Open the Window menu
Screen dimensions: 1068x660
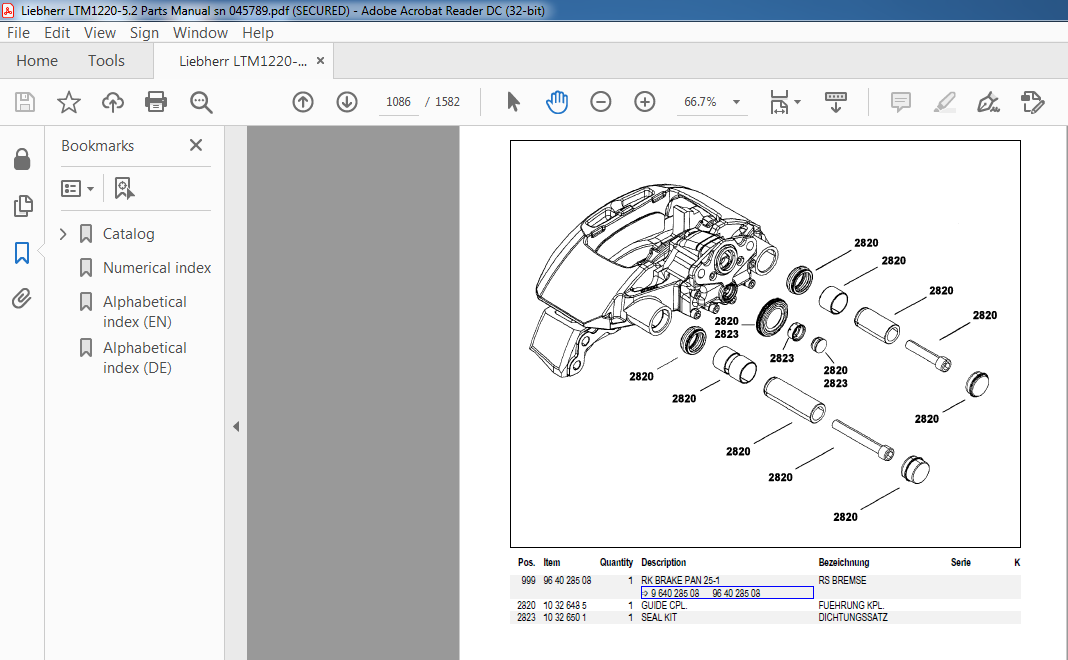[200, 33]
